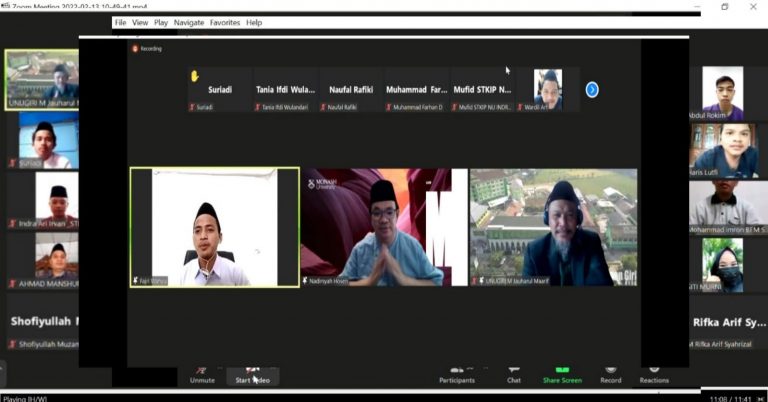Open the Help menu
This screenshot has width=768, height=402.
click(x=254, y=23)
